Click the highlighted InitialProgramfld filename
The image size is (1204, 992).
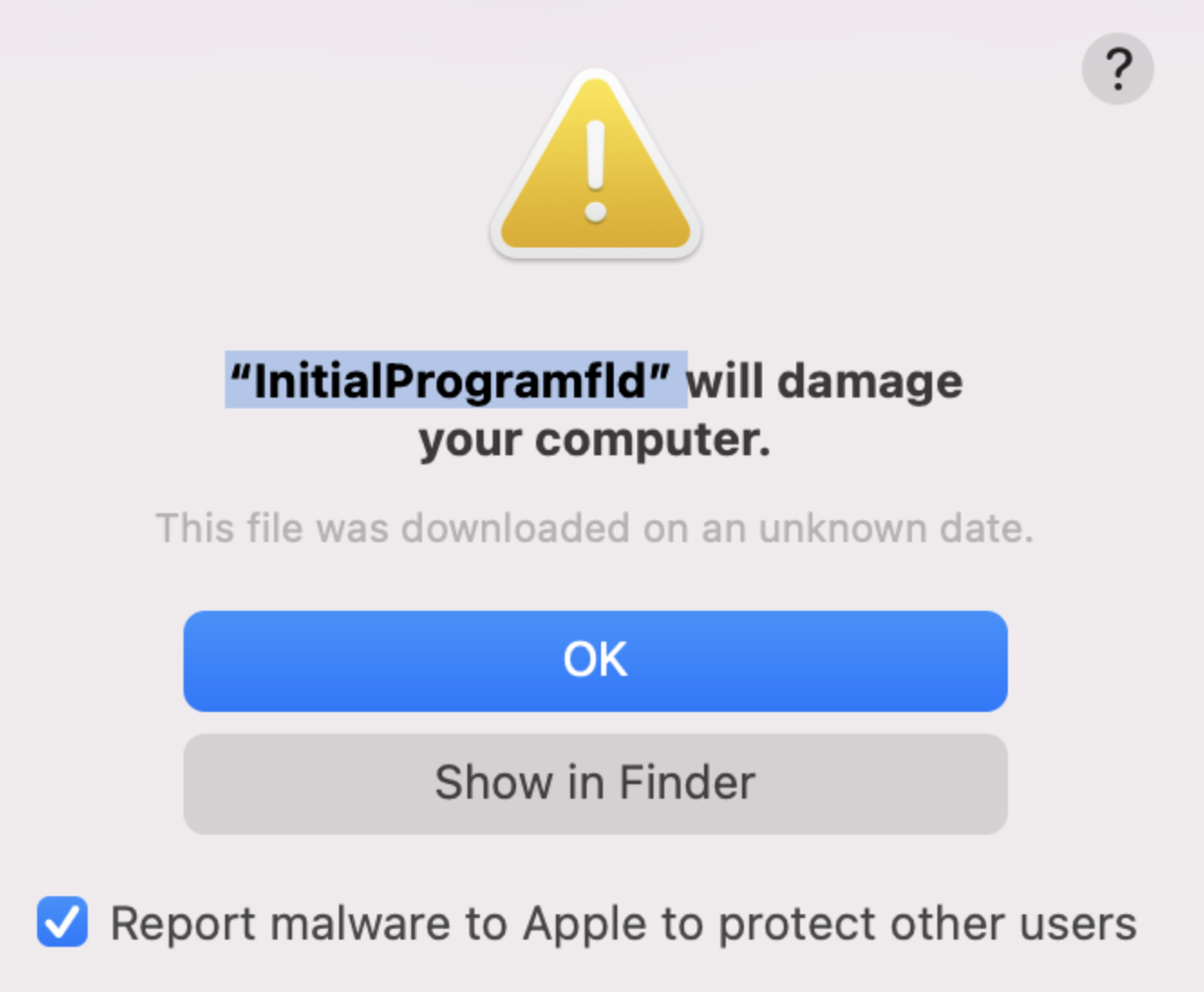point(455,379)
